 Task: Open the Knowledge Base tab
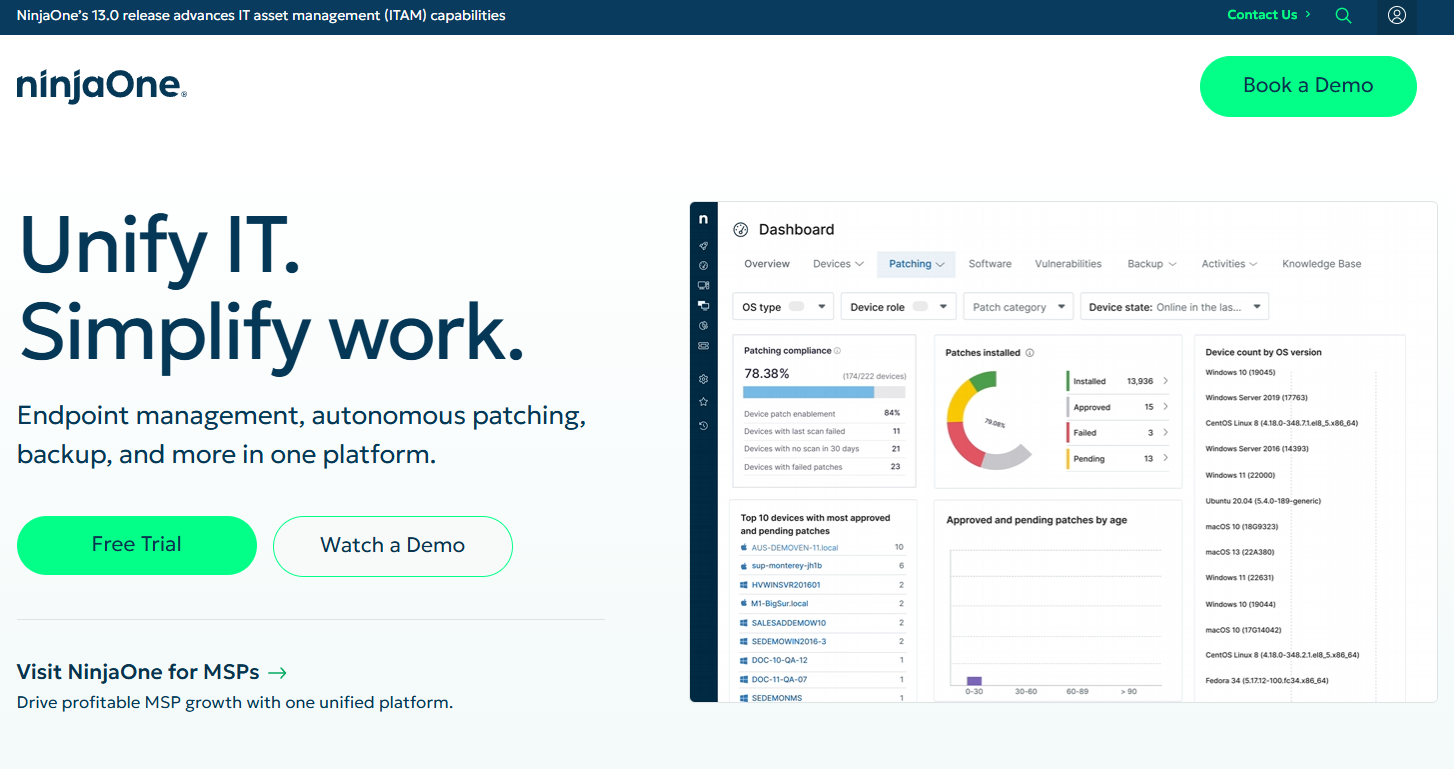click(1322, 264)
